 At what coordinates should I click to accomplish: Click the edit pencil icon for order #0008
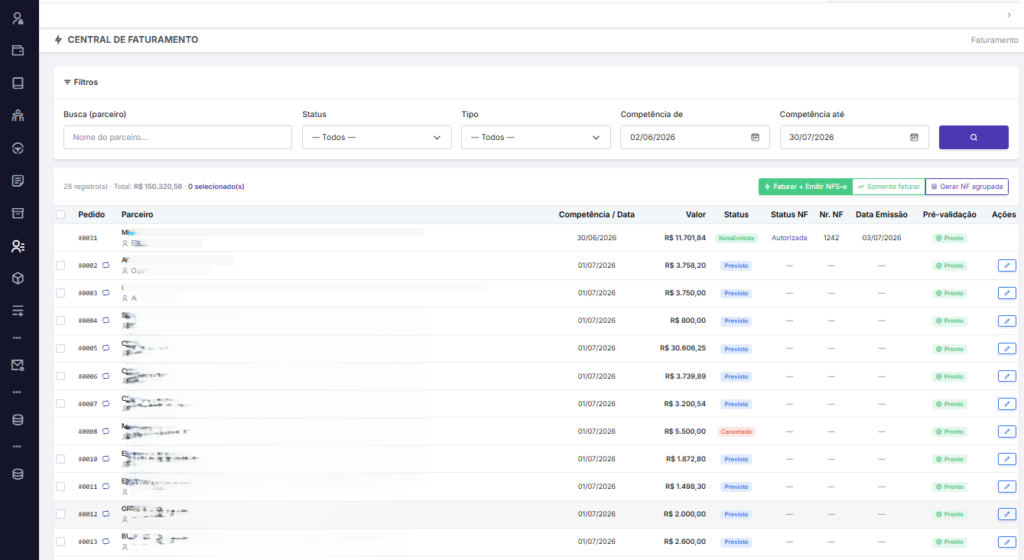click(1006, 431)
